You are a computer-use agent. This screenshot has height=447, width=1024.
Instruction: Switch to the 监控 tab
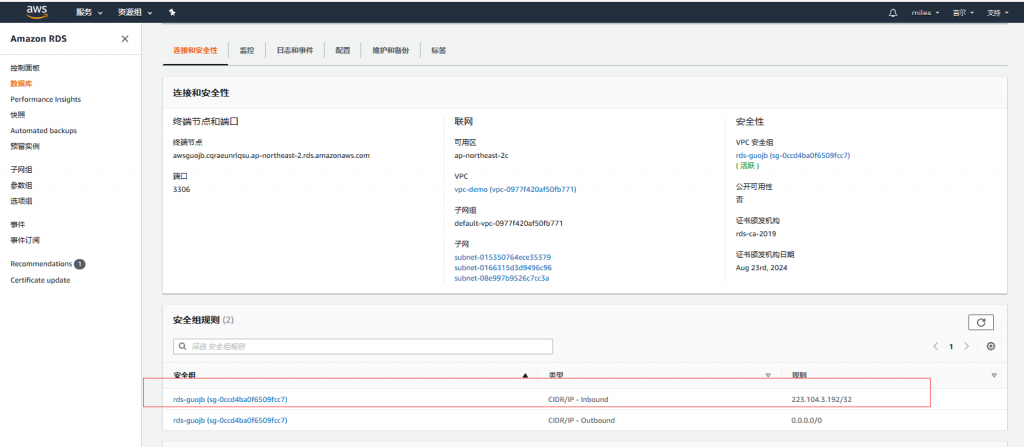pyautogui.click(x=246, y=50)
